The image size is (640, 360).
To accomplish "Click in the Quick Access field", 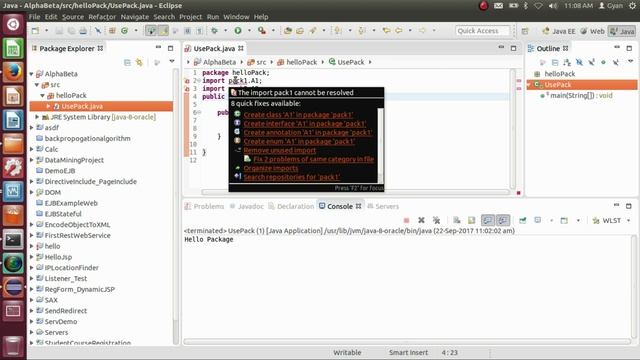I will pos(482,31).
